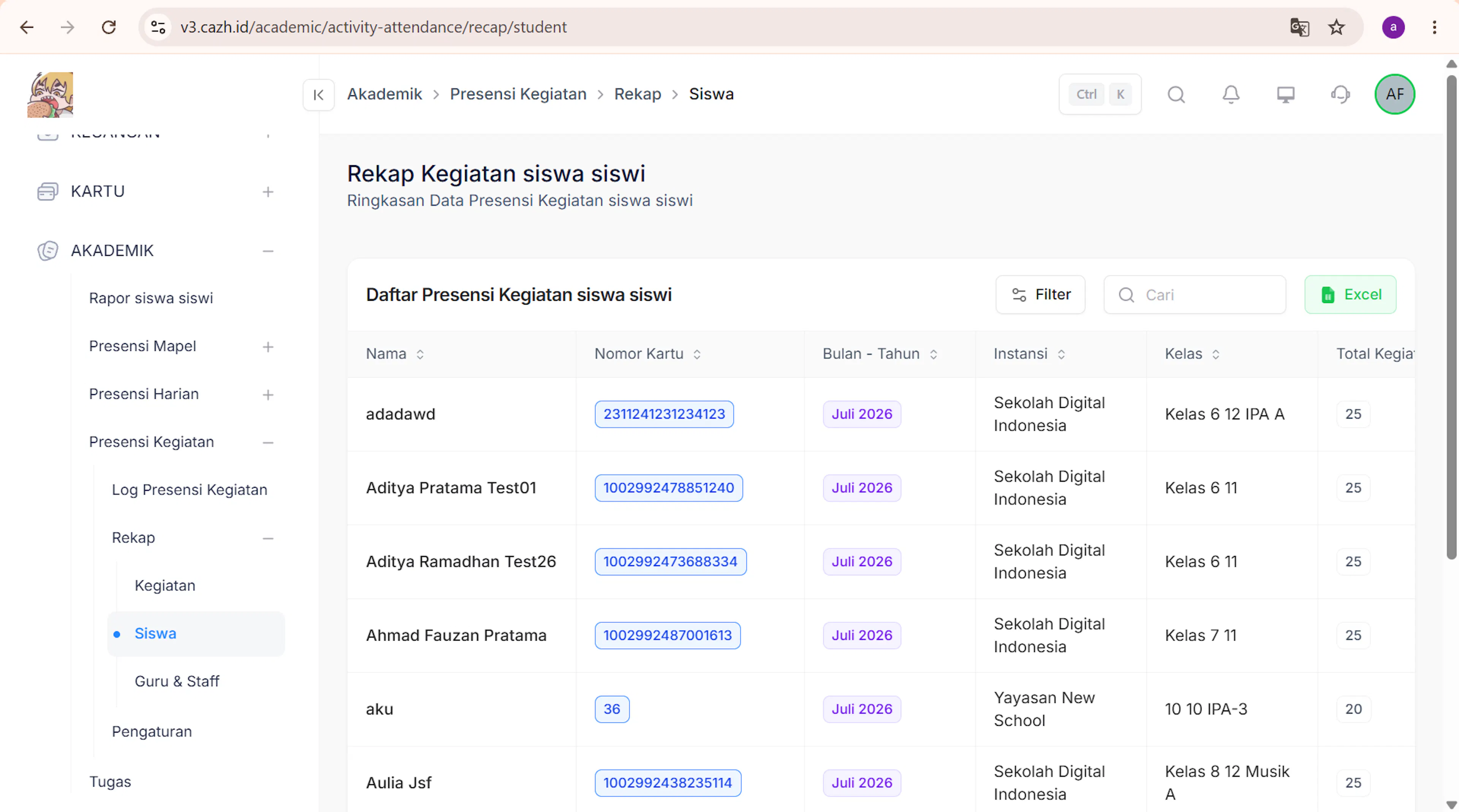The width and height of the screenshot is (1459, 812).
Task: Select the name Ahmad Fauzan Pratama
Action: click(456, 635)
